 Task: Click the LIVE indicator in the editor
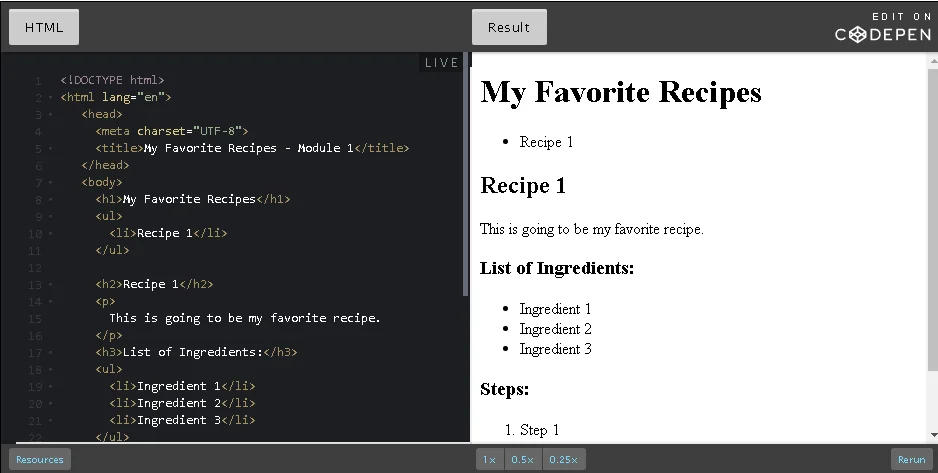pyautogui.click(x=441, y=62)
